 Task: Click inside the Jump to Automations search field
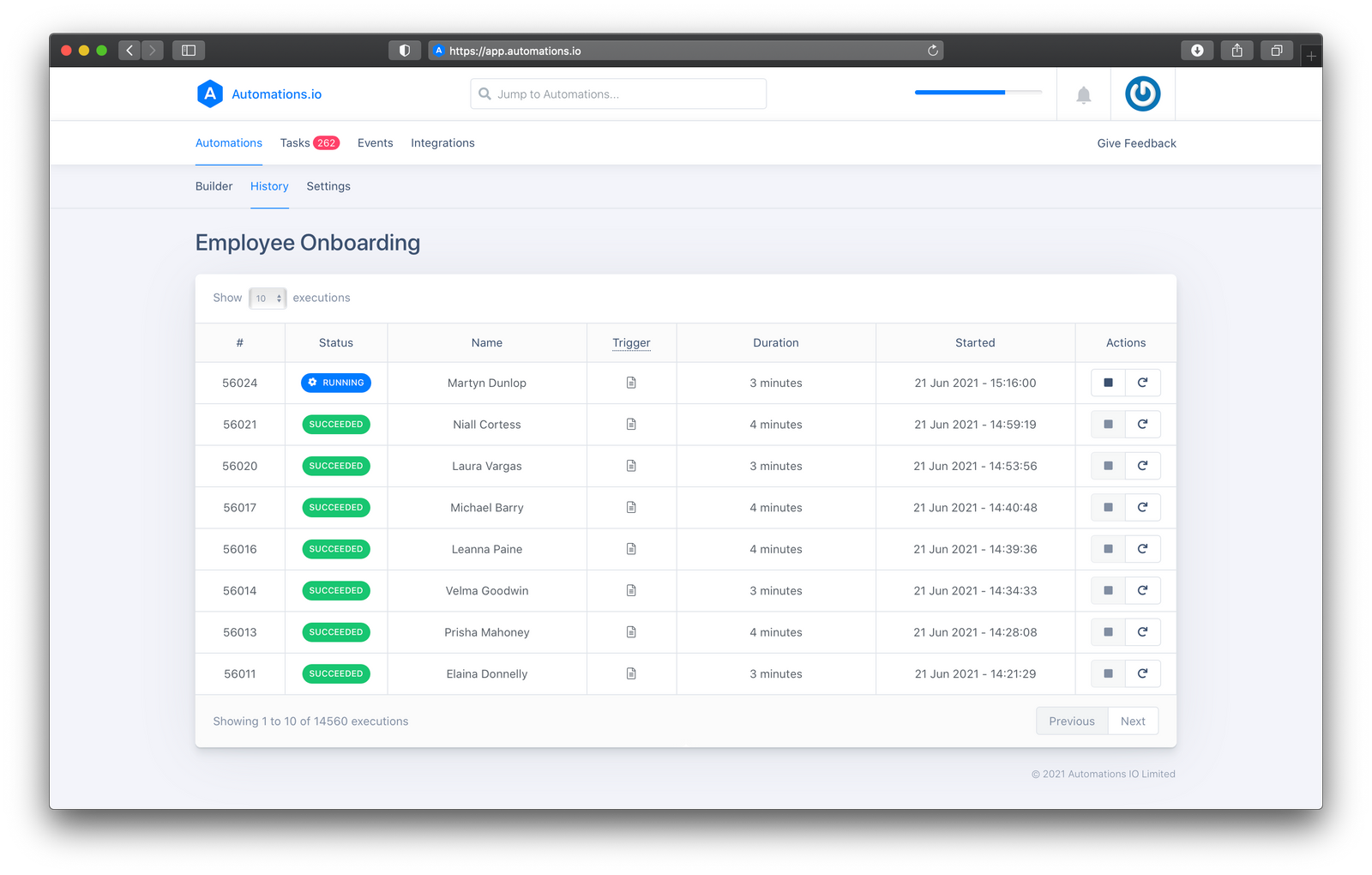coord(617,94)
